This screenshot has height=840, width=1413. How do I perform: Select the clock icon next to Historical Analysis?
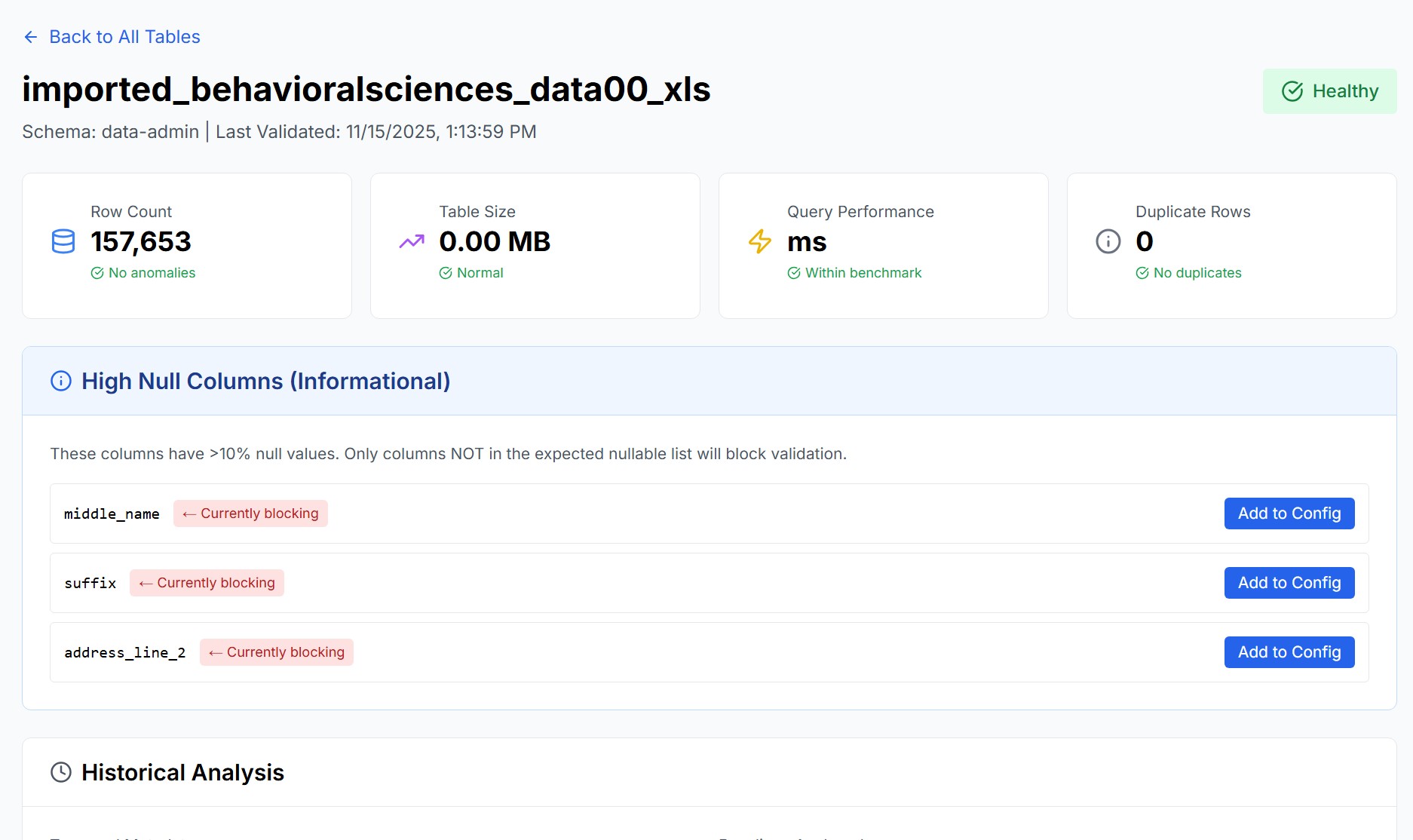(60, 772)
